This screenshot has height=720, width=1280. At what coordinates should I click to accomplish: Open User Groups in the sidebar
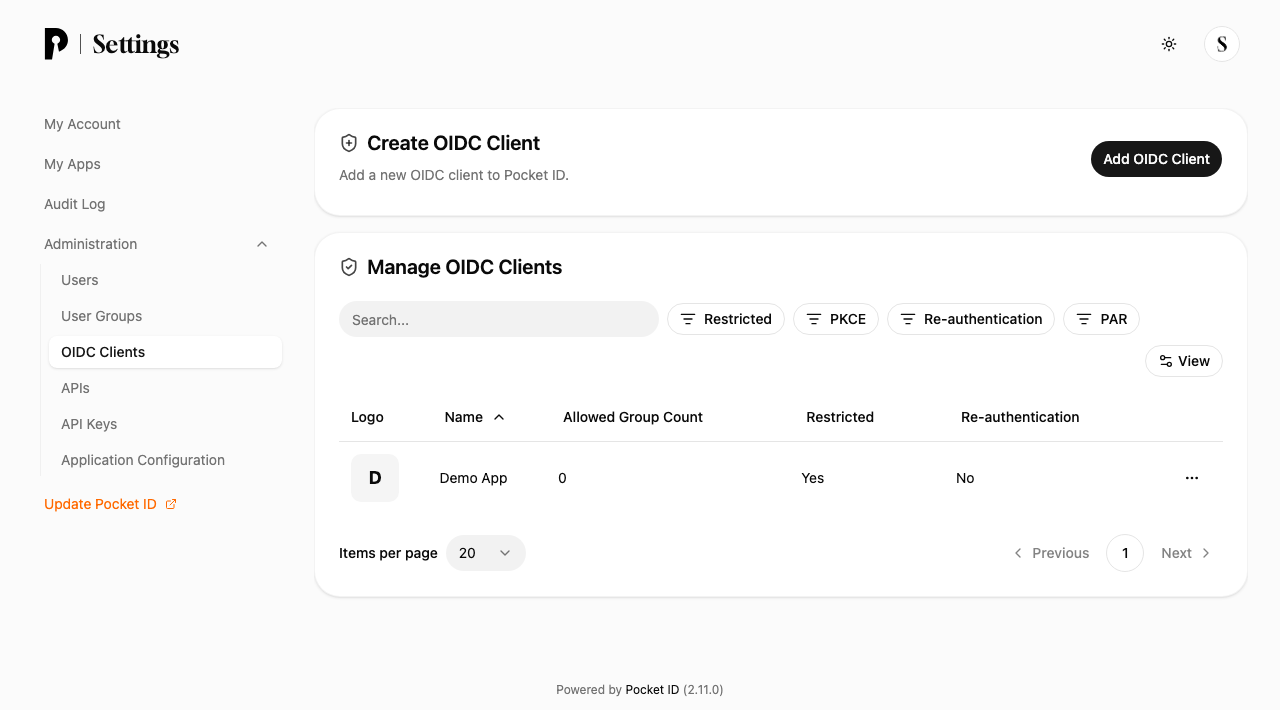coord(101,316)
